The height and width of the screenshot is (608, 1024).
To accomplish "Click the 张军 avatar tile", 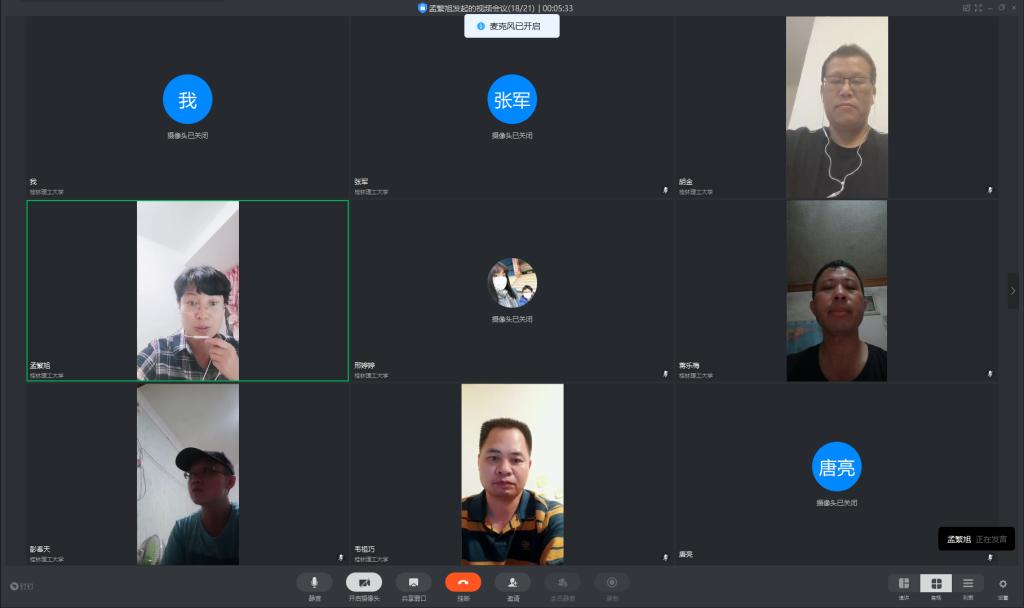I will tap(512, 99).
